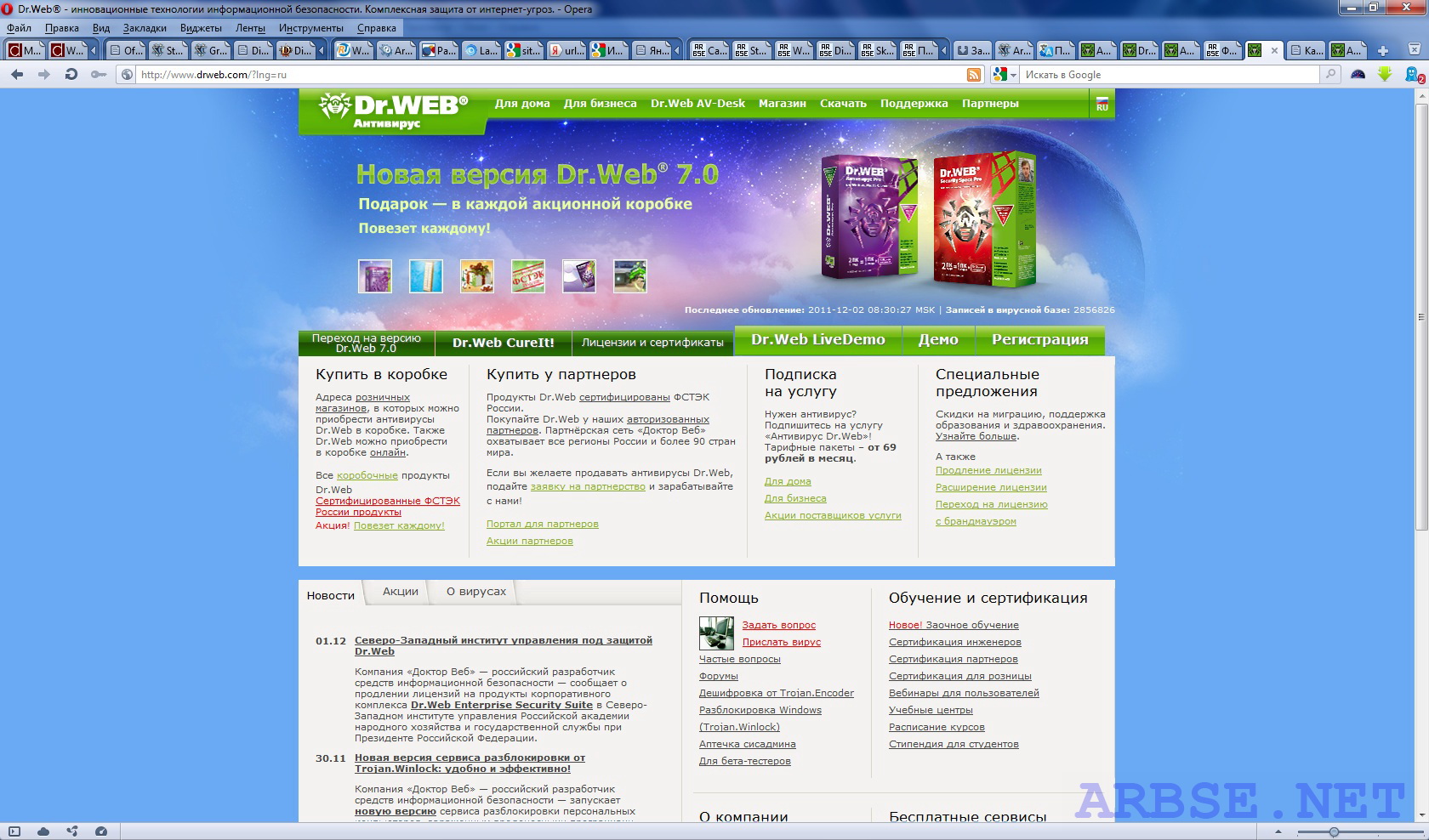Go back to the previous page
This screenshot has height=840, width=1429.
point(17,75)
